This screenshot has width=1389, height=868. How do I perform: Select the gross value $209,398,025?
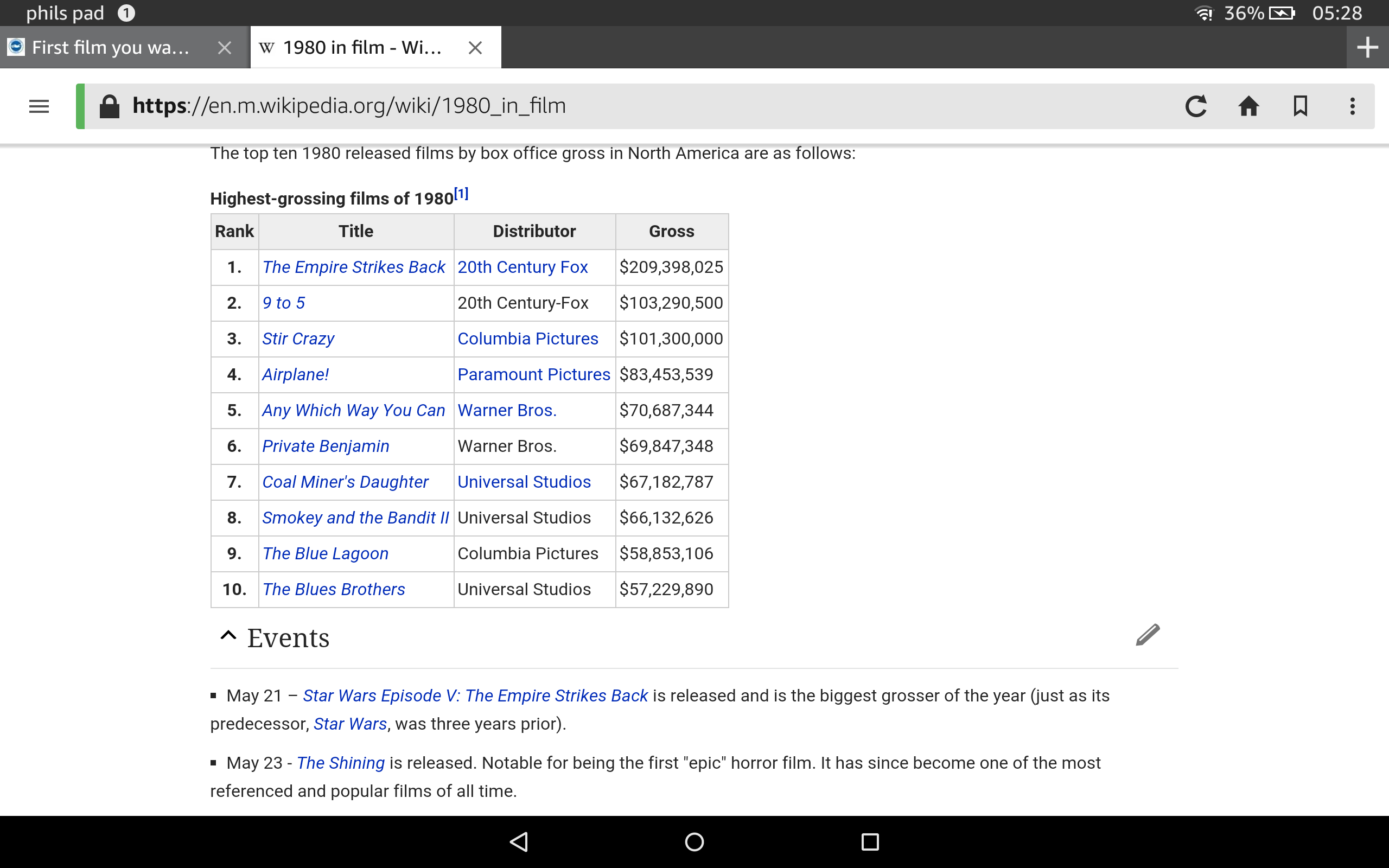671,267
